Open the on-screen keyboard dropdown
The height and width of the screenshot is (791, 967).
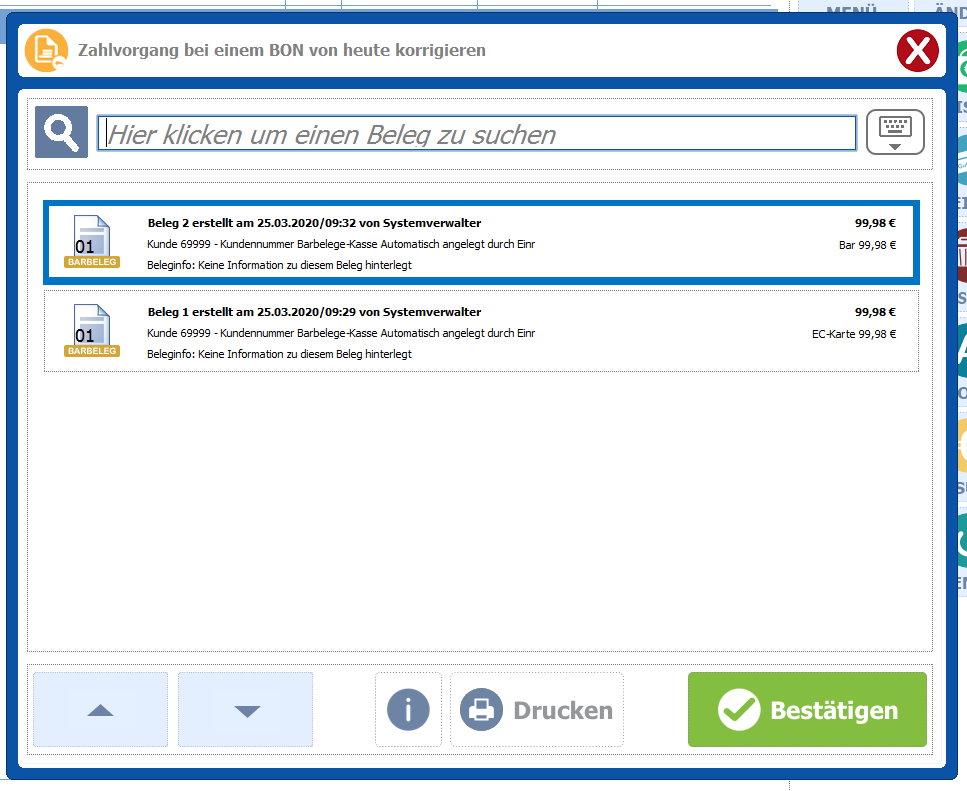(x=894, y=132)
